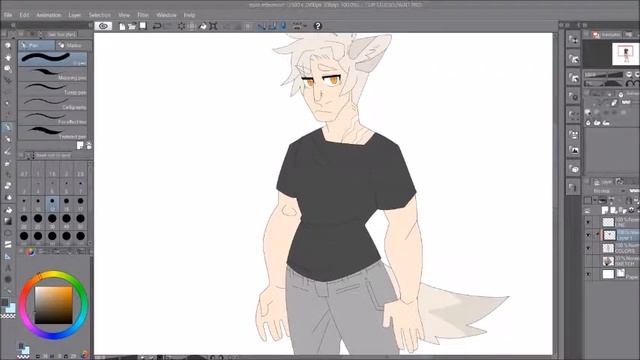Select the main drawing color swatch
This screenshot has width=640, height=360.
(4, 302)
